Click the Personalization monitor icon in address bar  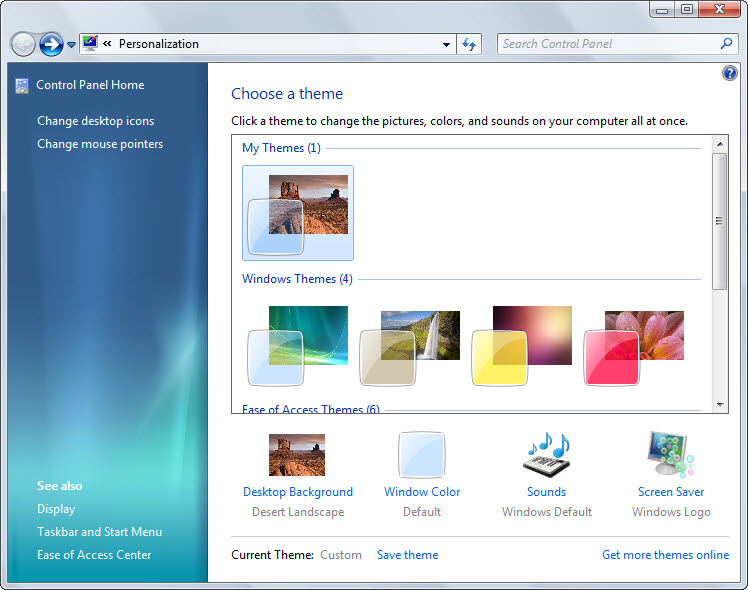(90, 43)
